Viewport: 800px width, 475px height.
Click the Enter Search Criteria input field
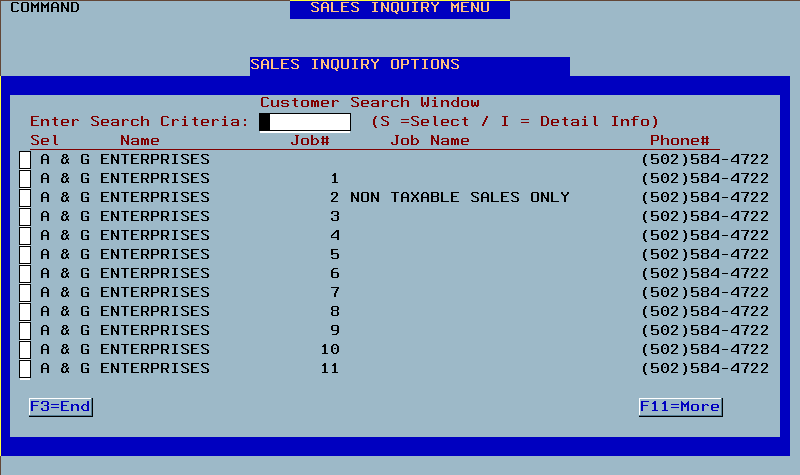[305, 122]
